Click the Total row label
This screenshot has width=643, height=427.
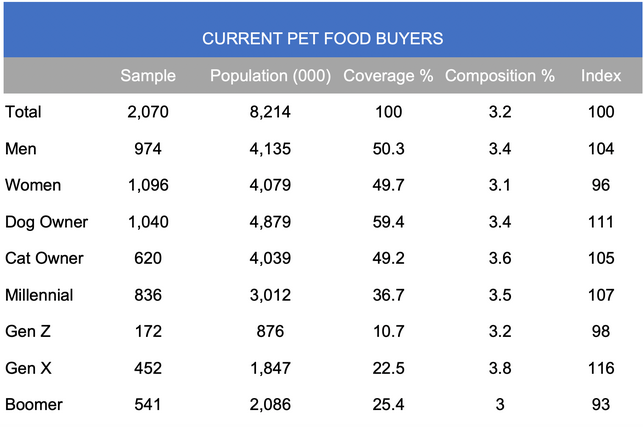coord(23,112)
